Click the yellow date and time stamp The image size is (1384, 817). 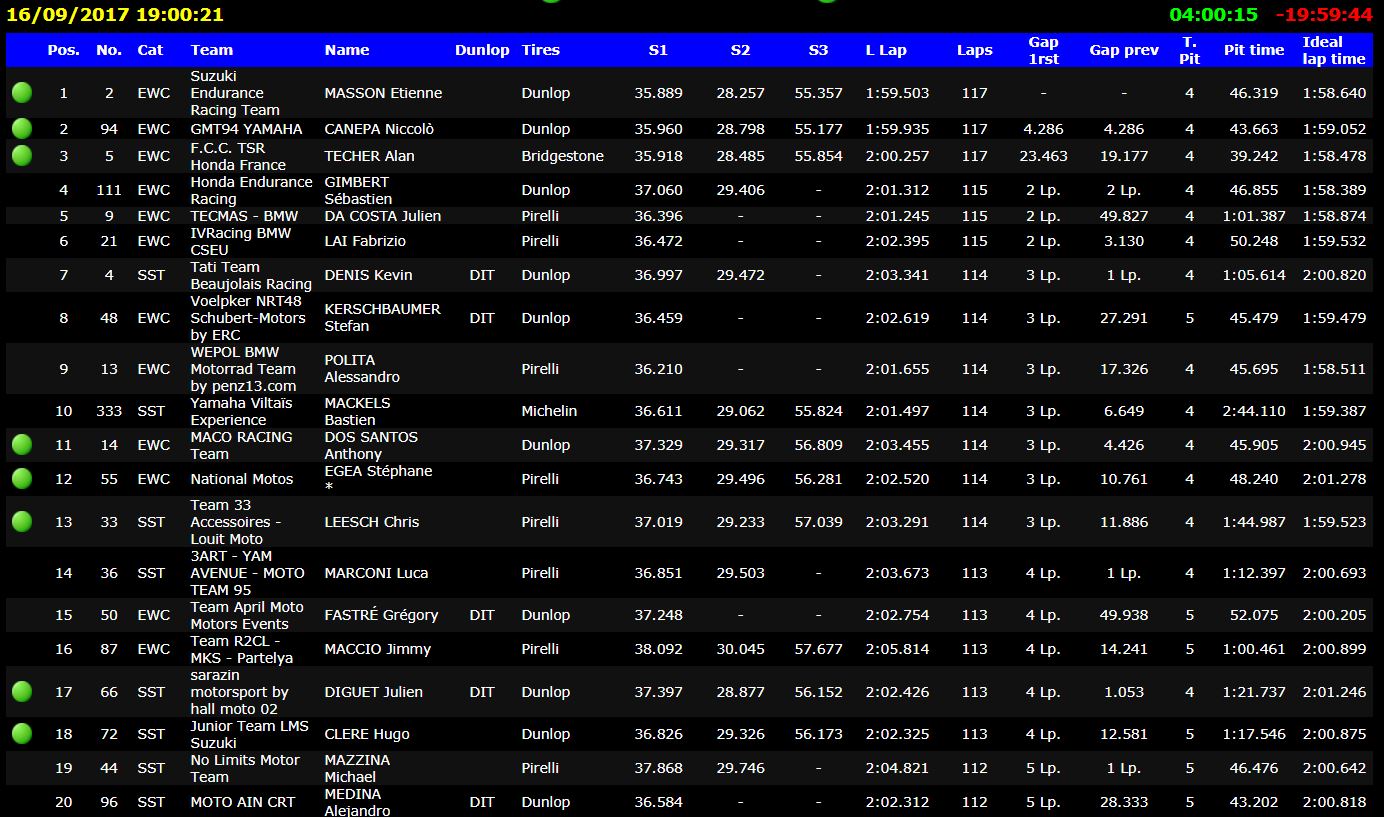click(x=115, y=15)
